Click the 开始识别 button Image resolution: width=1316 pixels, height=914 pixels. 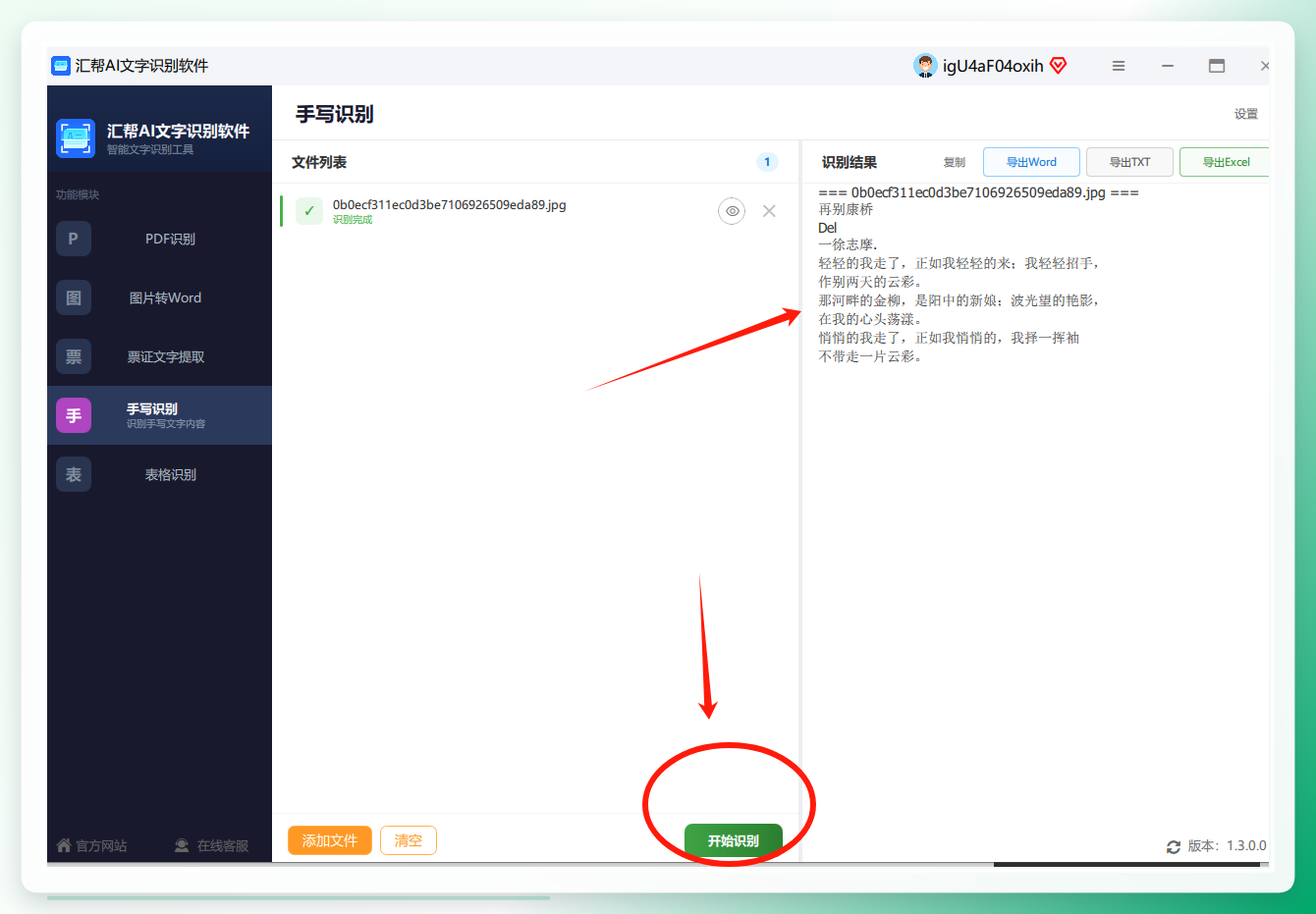pyautogui.click(x=734, y=840)
